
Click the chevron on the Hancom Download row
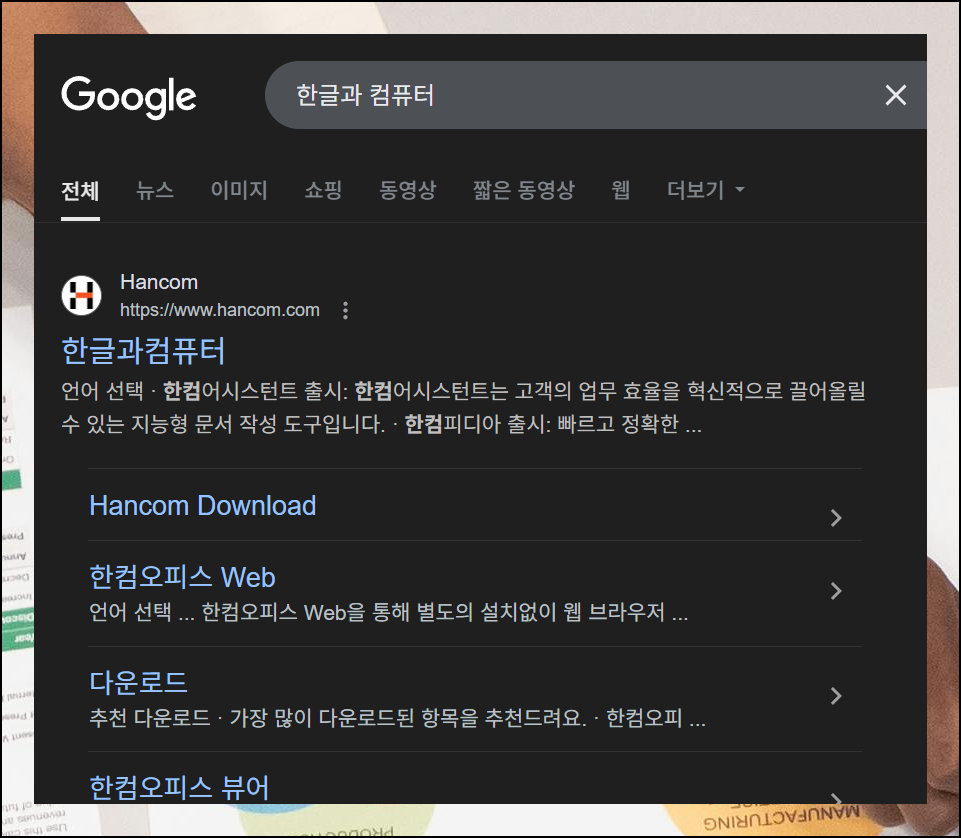(836, 518)
